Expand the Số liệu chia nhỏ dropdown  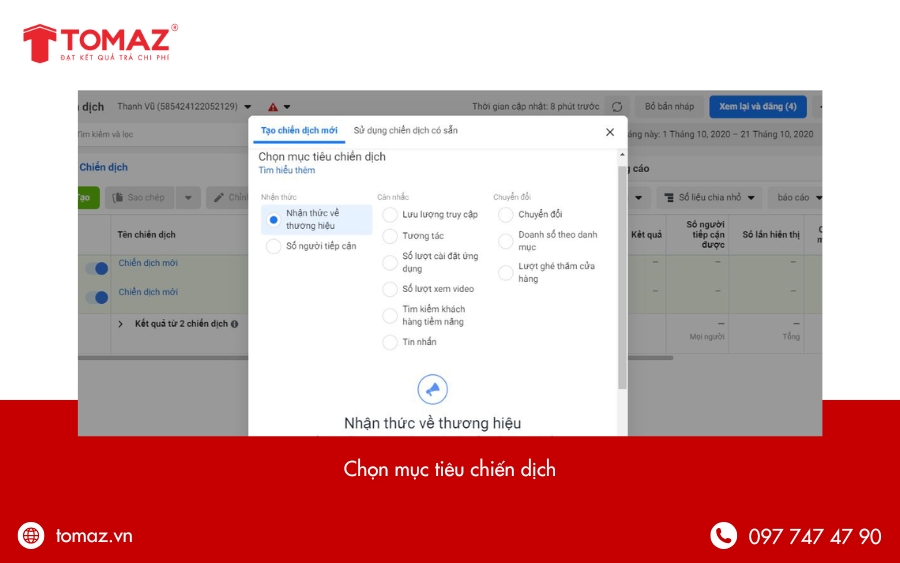712,198
